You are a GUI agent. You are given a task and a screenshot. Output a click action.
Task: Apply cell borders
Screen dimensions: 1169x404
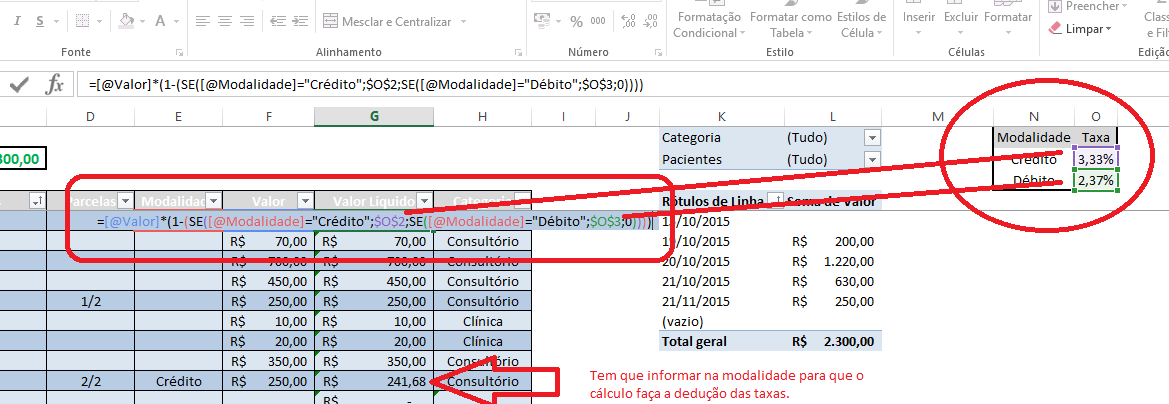click(x=83, y=22)
